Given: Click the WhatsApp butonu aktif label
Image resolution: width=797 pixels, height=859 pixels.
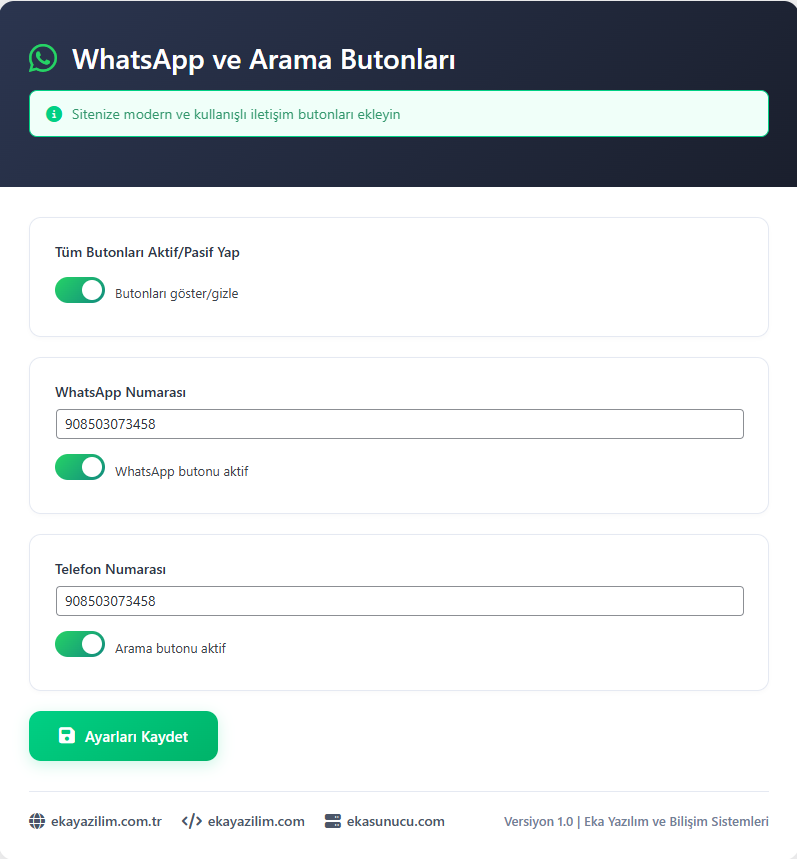Looking at the screenshot, I should (x=181, y=471).
